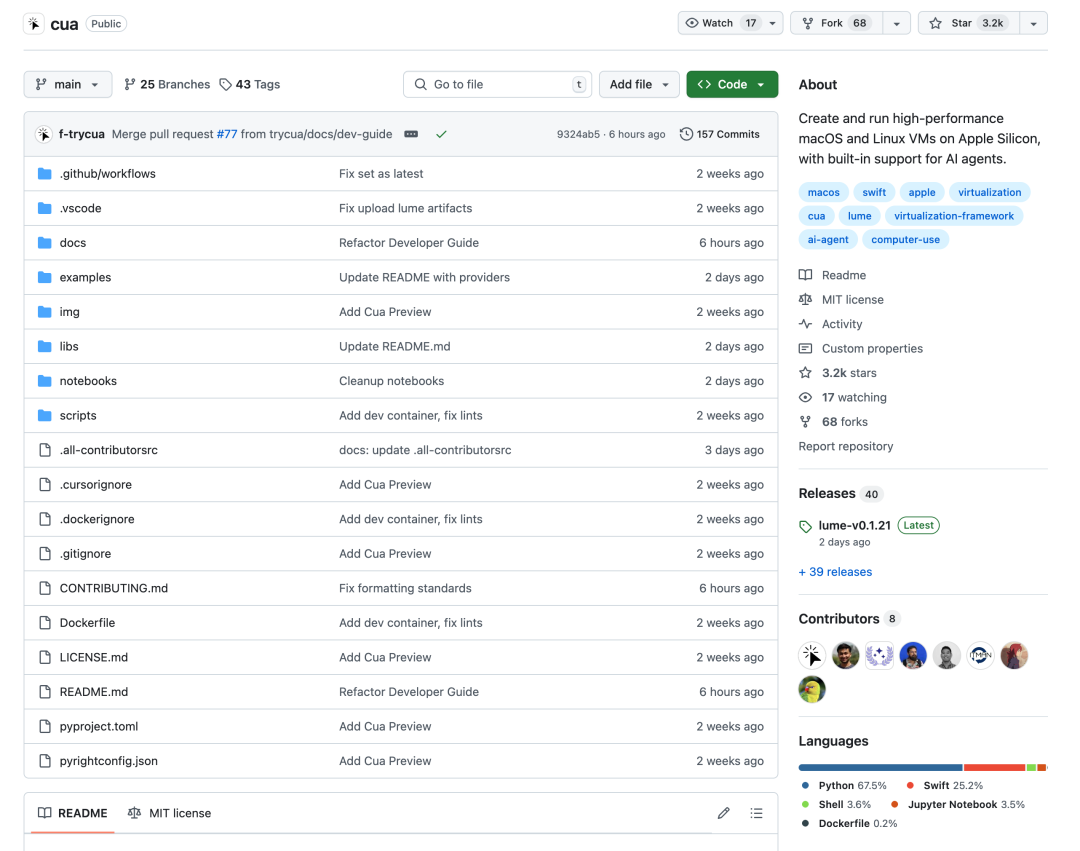Screen dimensions: 1080x851
Task: Click the file icon next to pyproject.toml
Action: point(45,726)
